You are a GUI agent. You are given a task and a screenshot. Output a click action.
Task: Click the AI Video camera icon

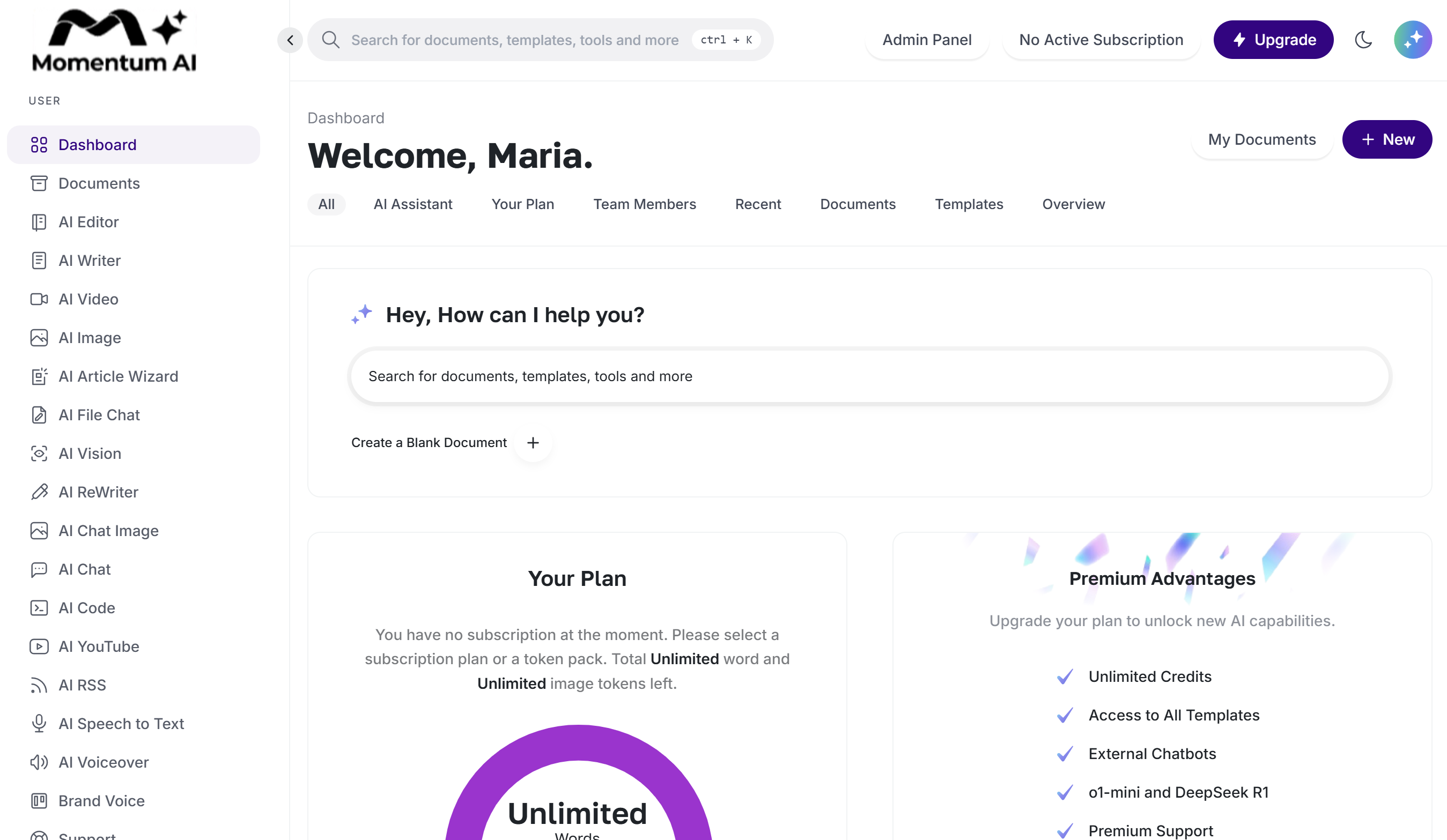point(39,299)
